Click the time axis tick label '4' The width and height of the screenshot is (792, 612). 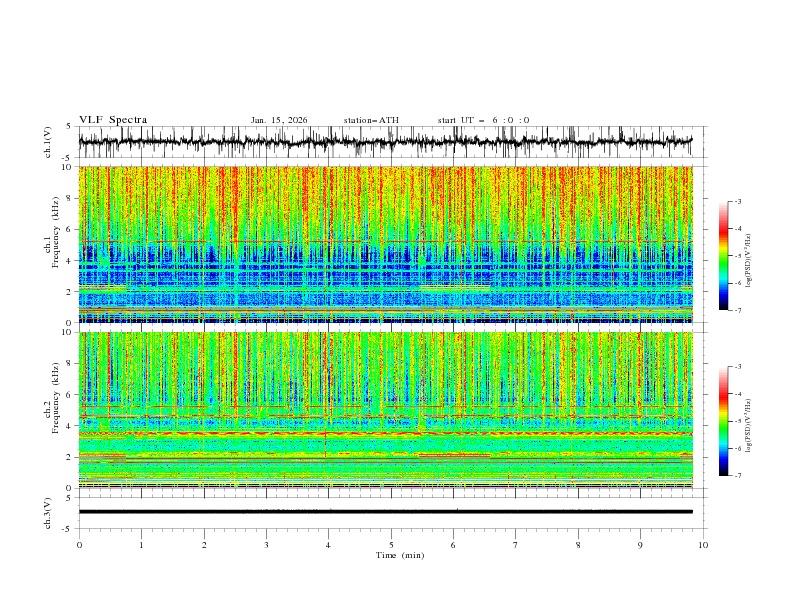coord(328,545)
